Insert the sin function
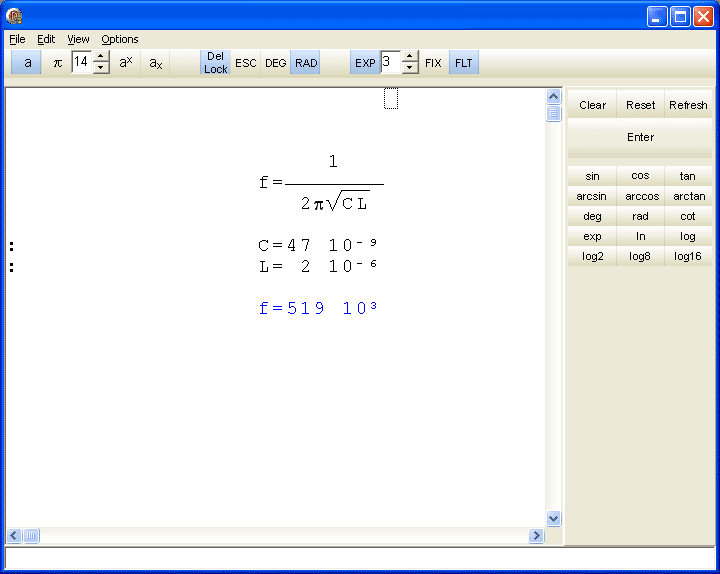 tap(592, 176)
